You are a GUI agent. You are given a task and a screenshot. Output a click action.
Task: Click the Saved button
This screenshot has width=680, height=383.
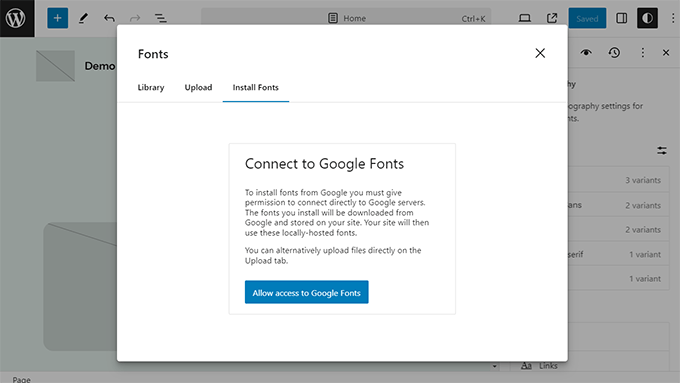click(x=587, y=18)
